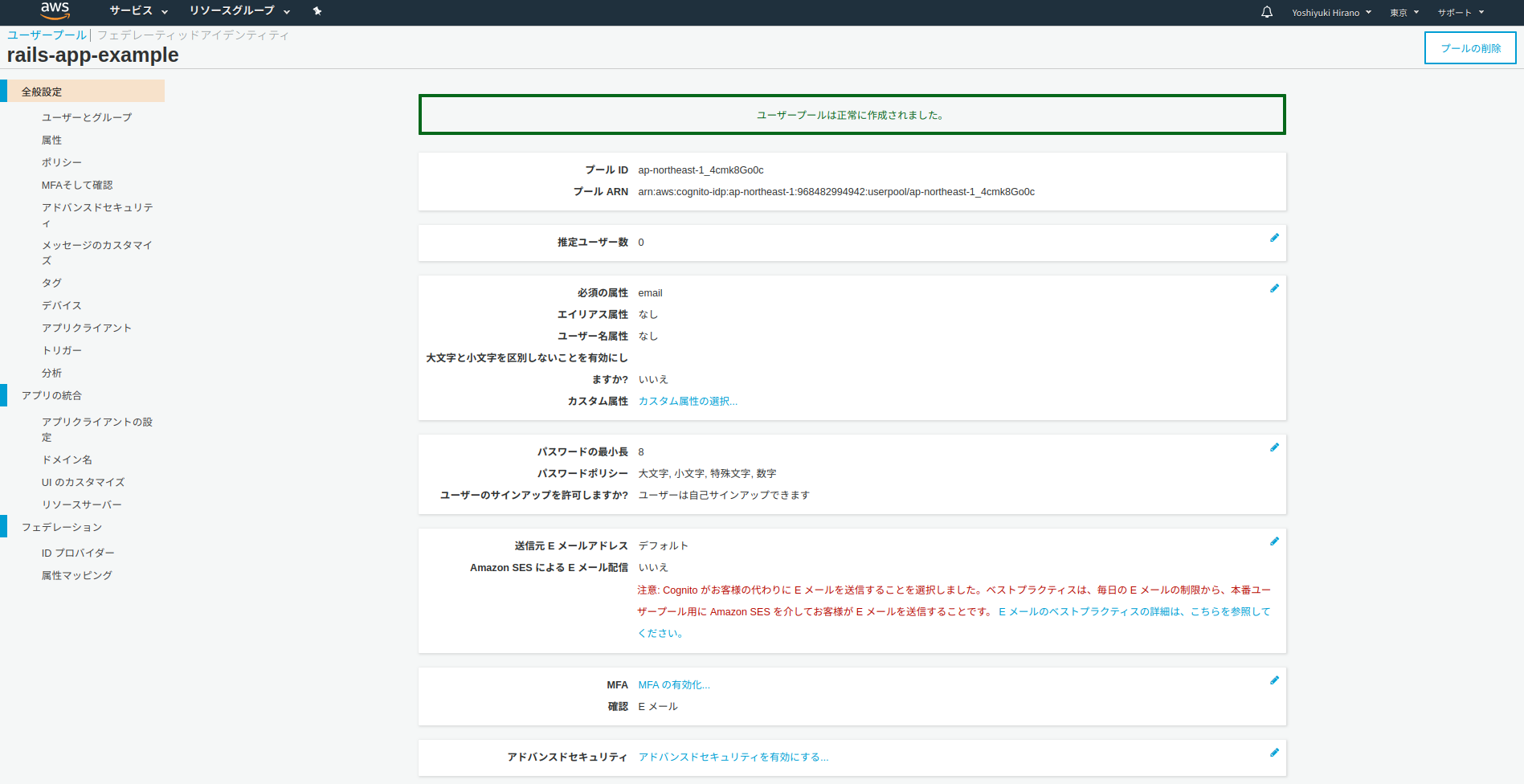1524x784 pixels.
Task: Click the pencil icon for the 必須の属性 section
Action: click(1274, 288)
